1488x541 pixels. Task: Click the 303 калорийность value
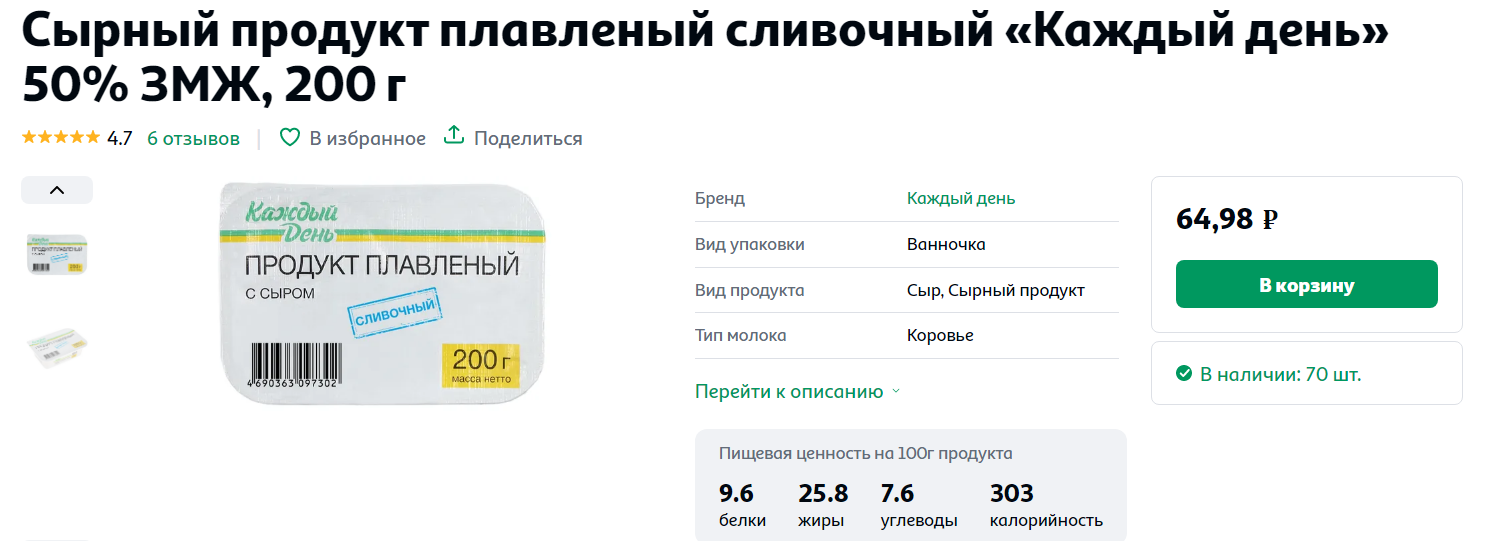(x=1046, y=505)
